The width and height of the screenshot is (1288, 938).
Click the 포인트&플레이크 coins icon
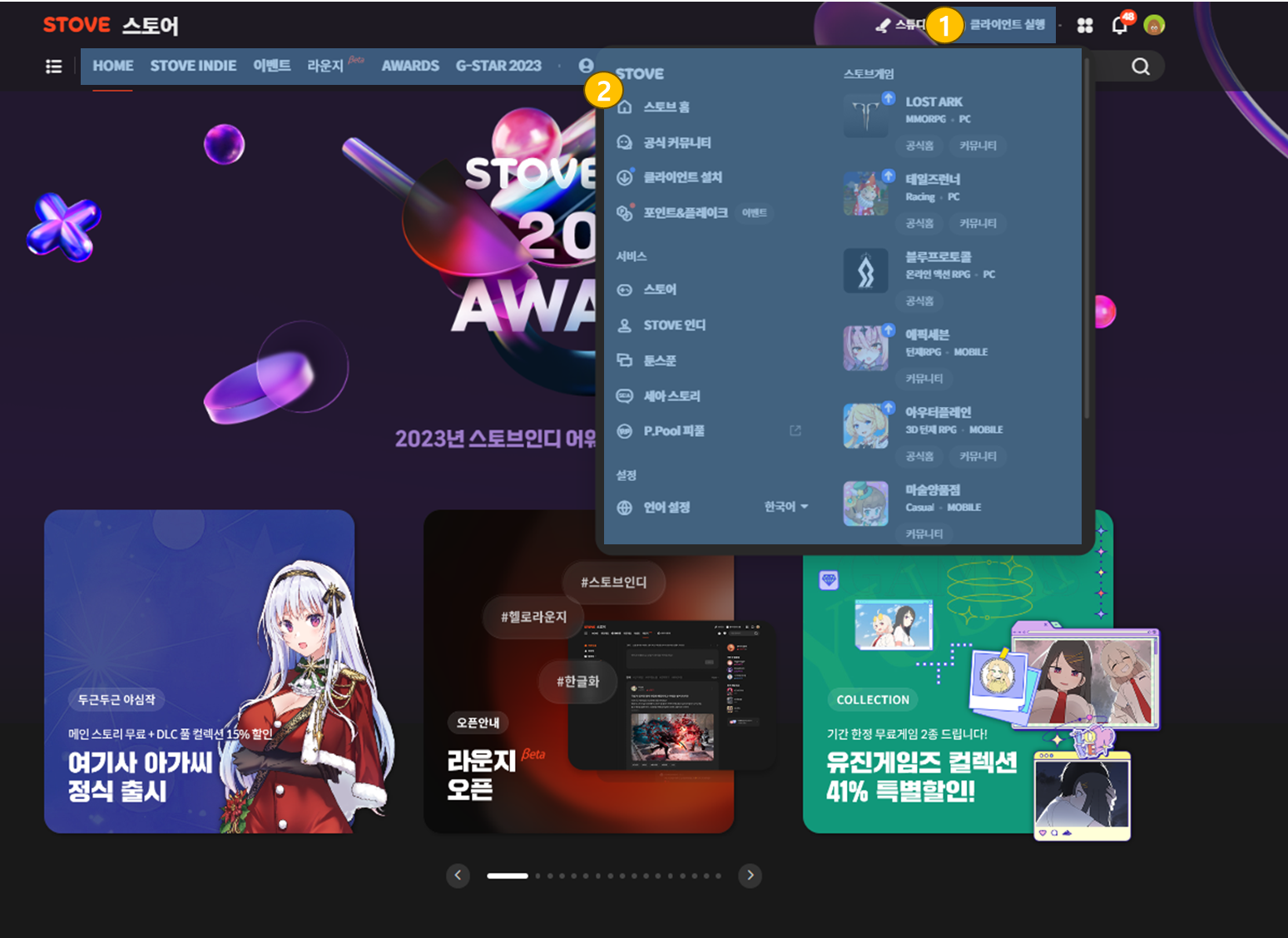coord(625,213)
